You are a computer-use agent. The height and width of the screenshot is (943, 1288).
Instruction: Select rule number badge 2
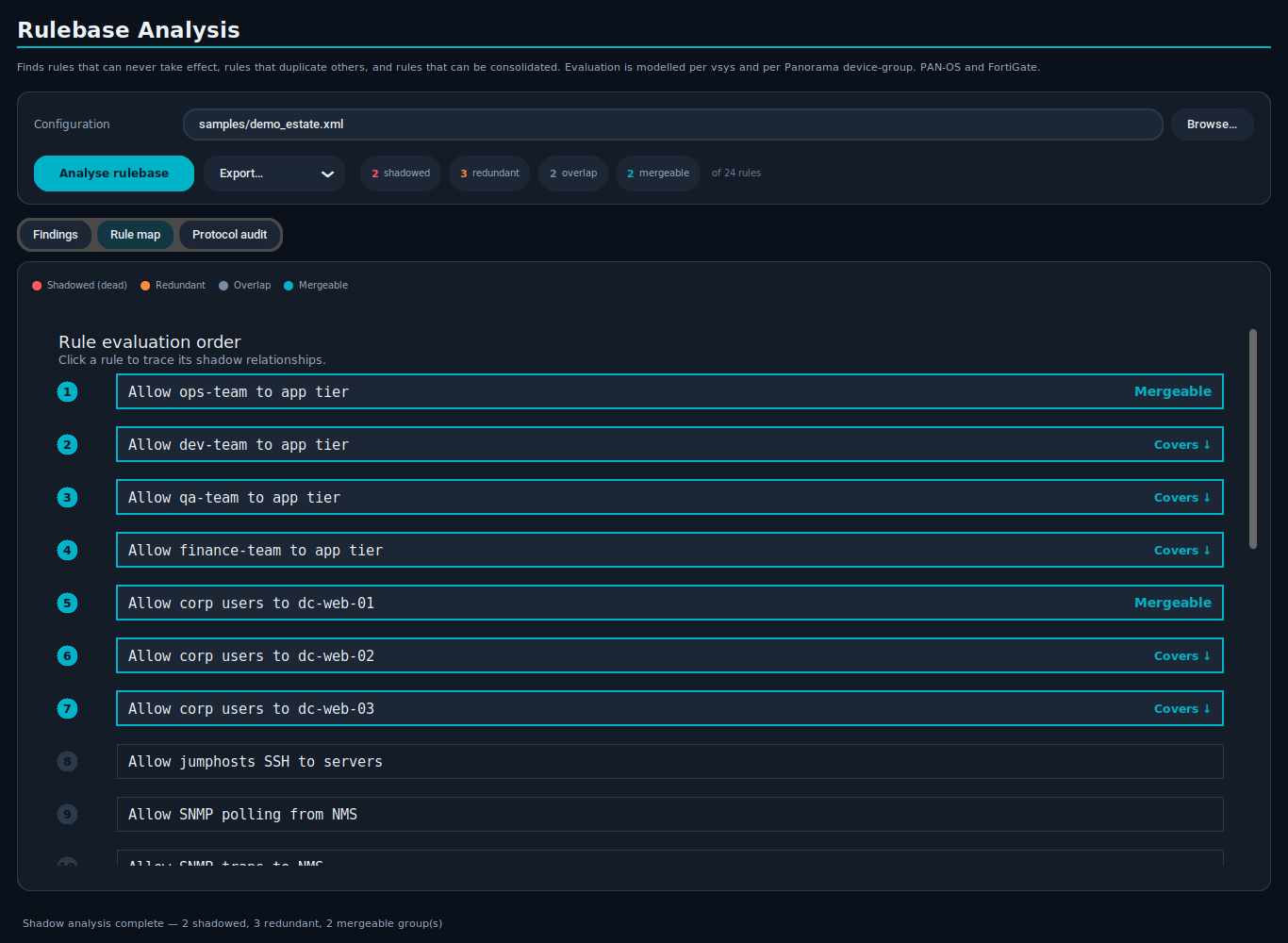tap(67, 445)
